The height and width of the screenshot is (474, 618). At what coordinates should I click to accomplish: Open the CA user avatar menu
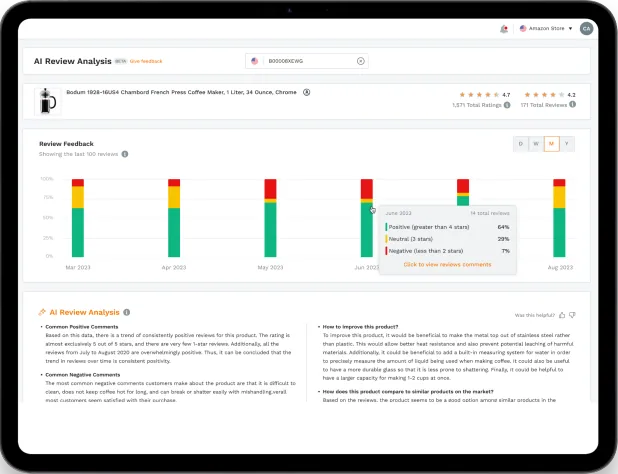click(586, 28)
